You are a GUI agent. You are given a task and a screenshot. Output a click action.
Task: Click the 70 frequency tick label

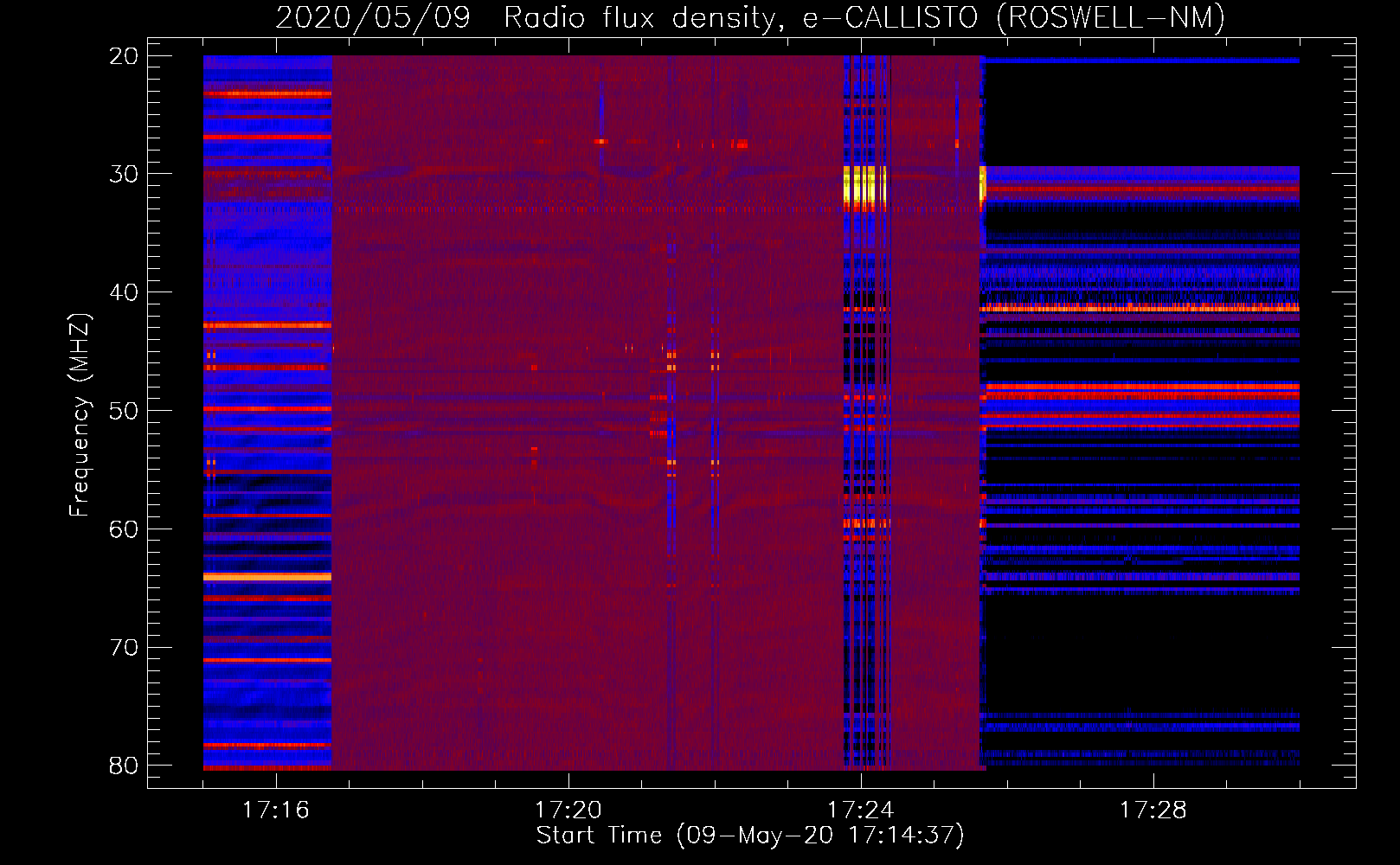point(124,648)
